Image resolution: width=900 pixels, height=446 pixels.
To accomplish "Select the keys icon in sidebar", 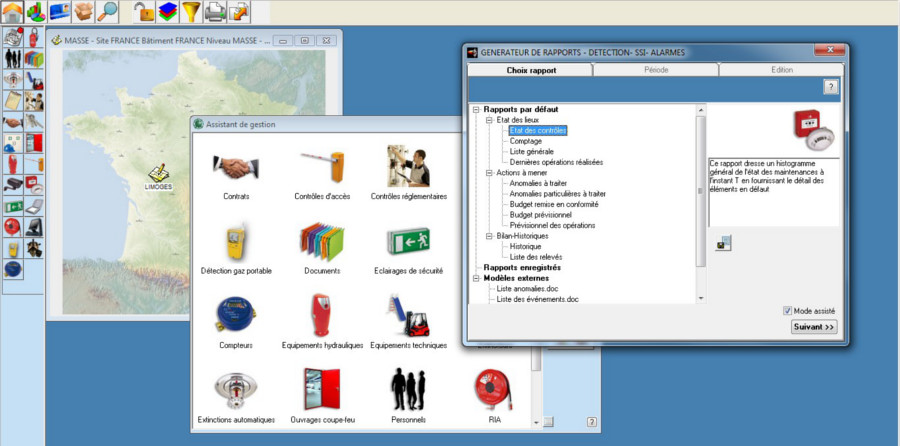I will pos(34,122).
